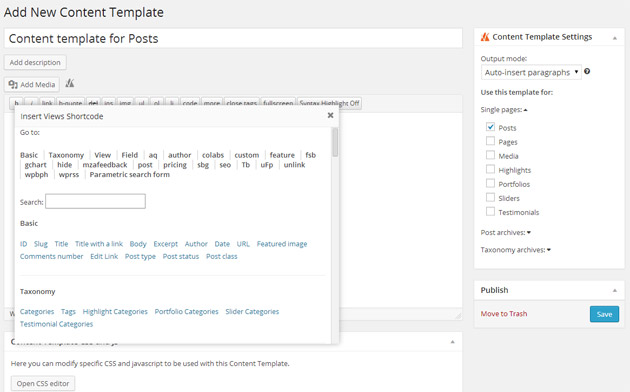Tick the Testimonials checkbox
Viewport: 630px width, 392px height.
point(490,211)
